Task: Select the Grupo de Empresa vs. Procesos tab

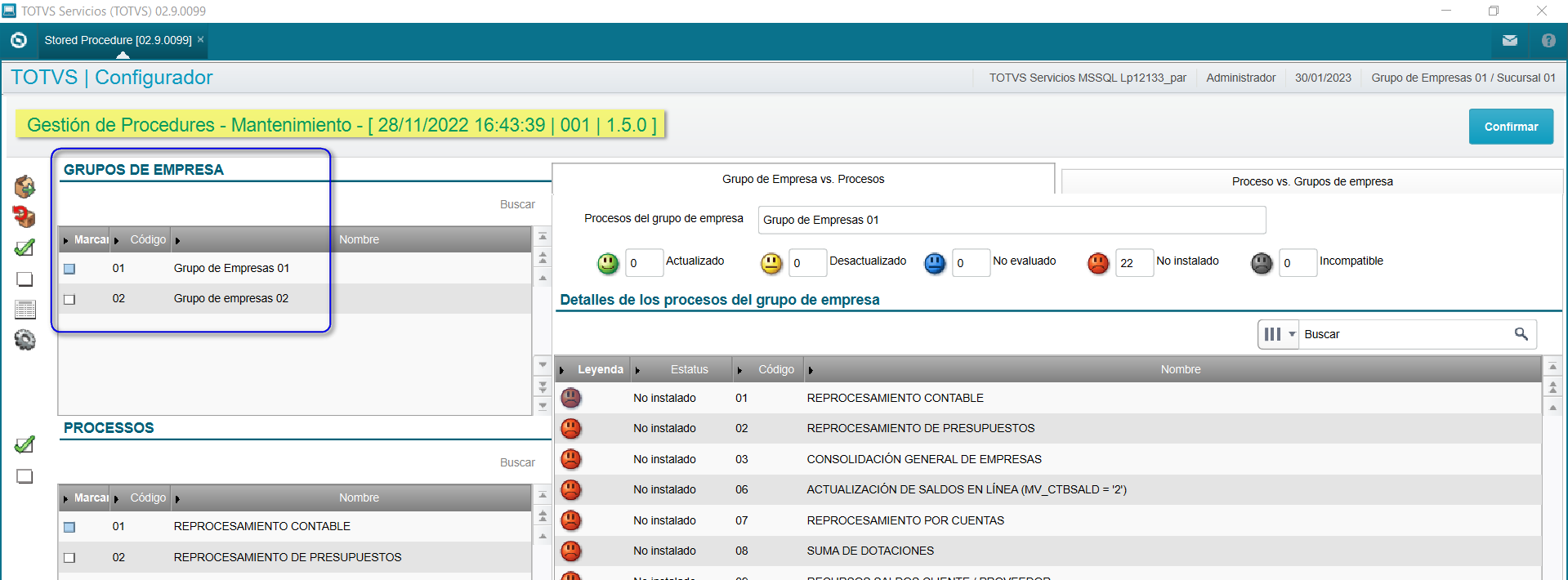Action: pos(803,179)
